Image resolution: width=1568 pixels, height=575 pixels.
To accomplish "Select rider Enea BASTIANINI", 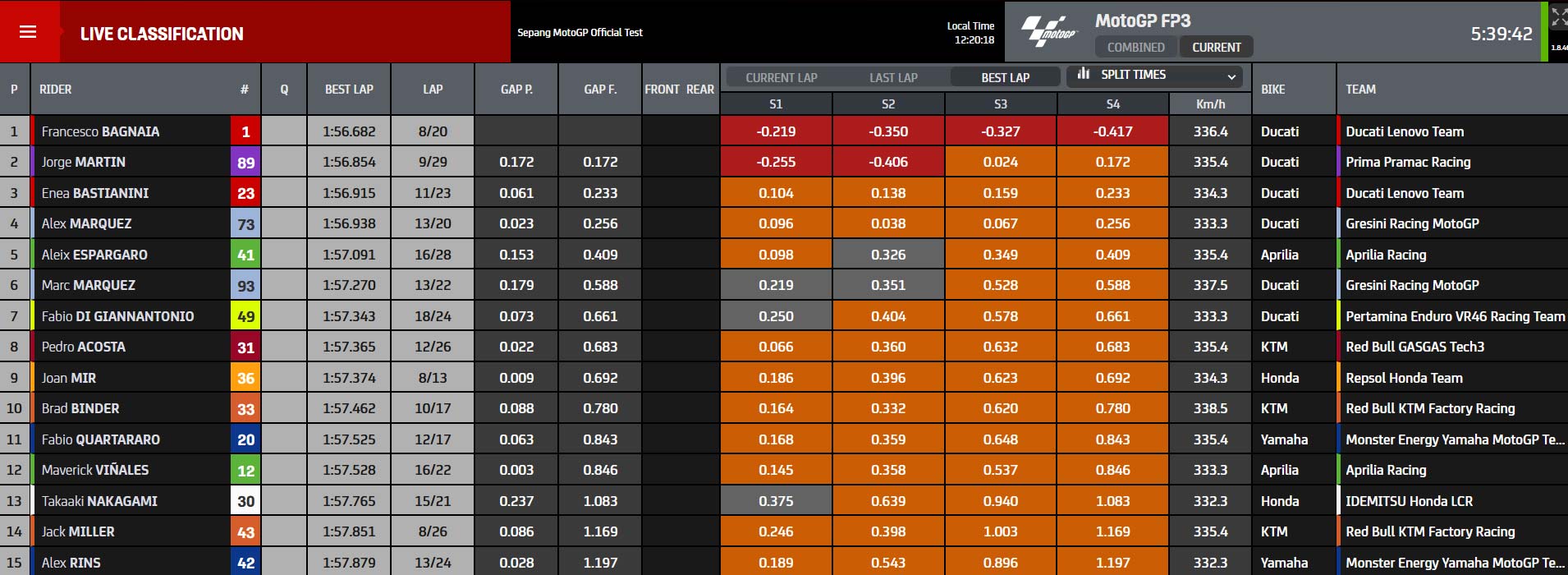I will [94, 193].
